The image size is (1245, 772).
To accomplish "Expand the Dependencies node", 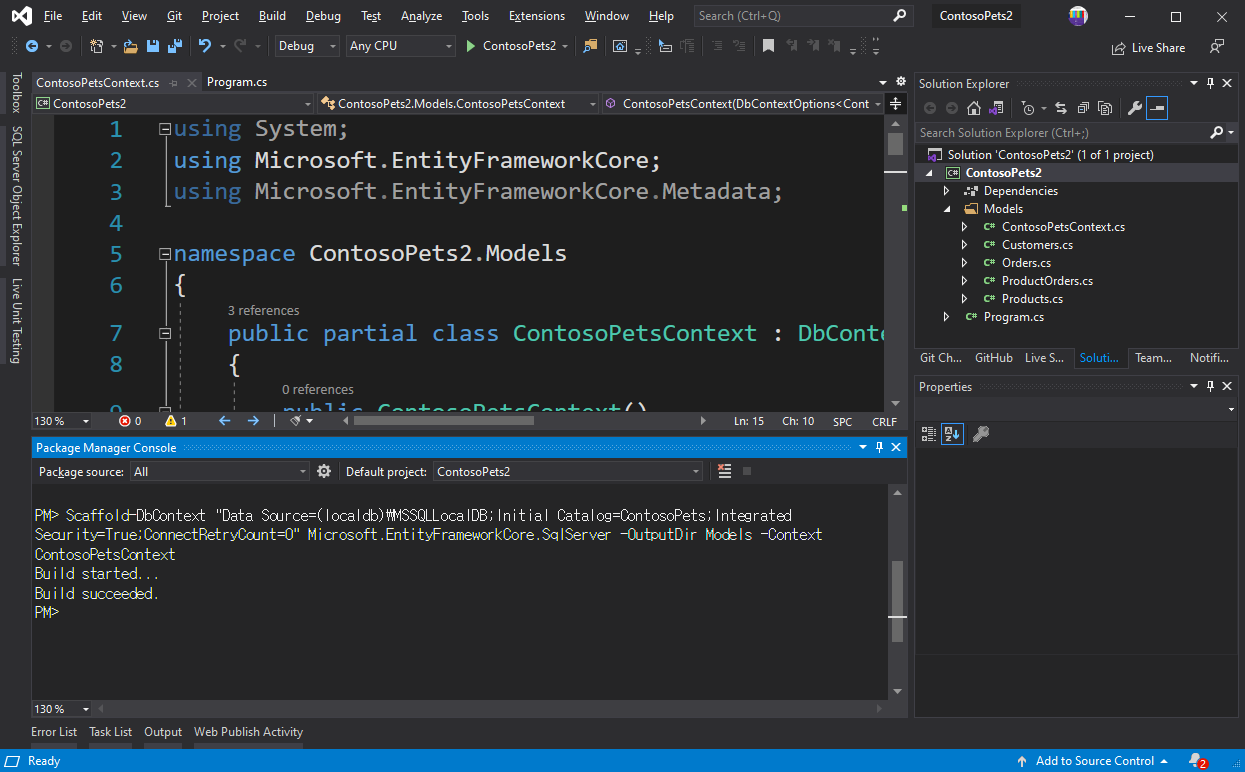I will [946, 191].
